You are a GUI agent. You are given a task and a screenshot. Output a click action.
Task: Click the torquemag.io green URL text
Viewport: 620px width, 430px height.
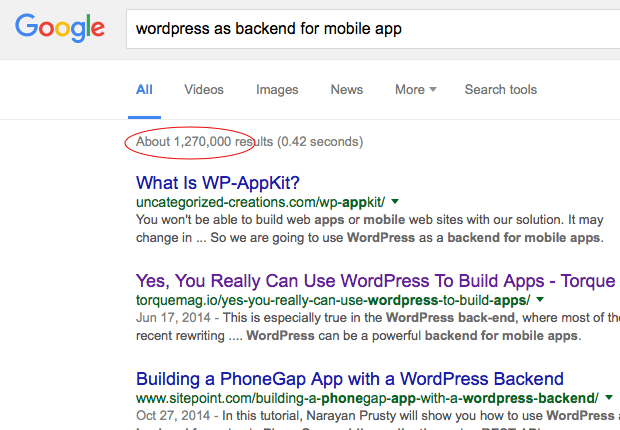[x=332, y=300]
